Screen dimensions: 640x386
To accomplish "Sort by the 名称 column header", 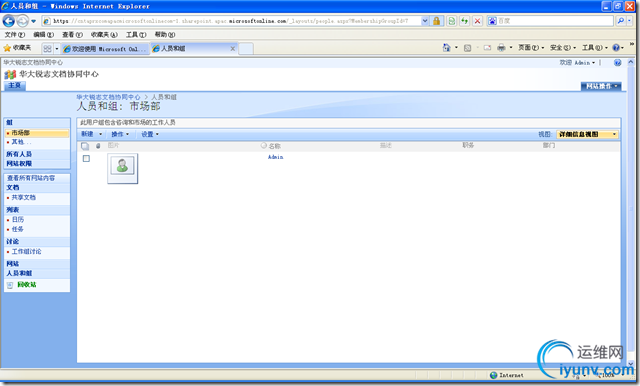I will (x=274, y=146).
